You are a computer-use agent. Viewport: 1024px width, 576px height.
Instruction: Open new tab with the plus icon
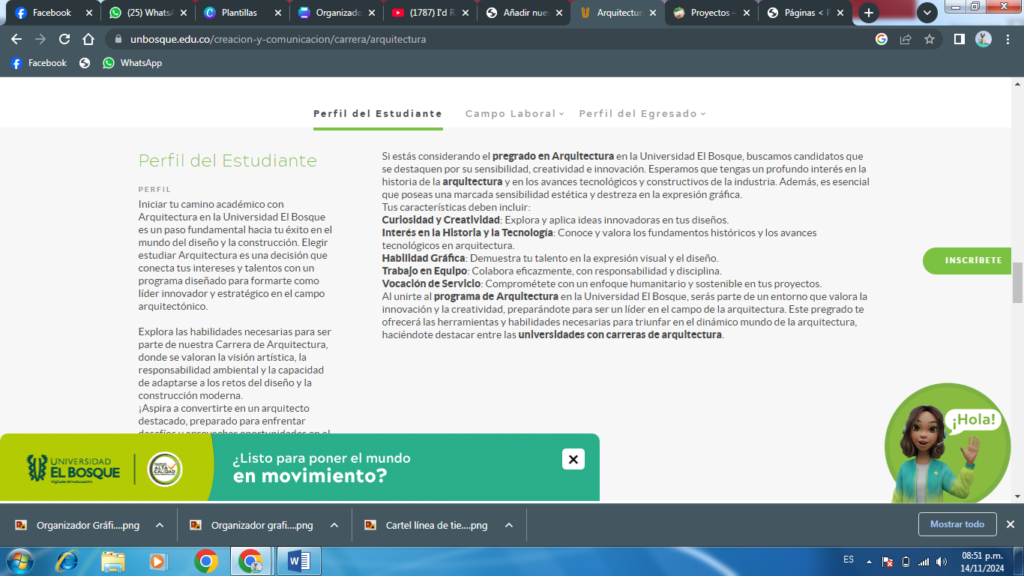point(868,13)
